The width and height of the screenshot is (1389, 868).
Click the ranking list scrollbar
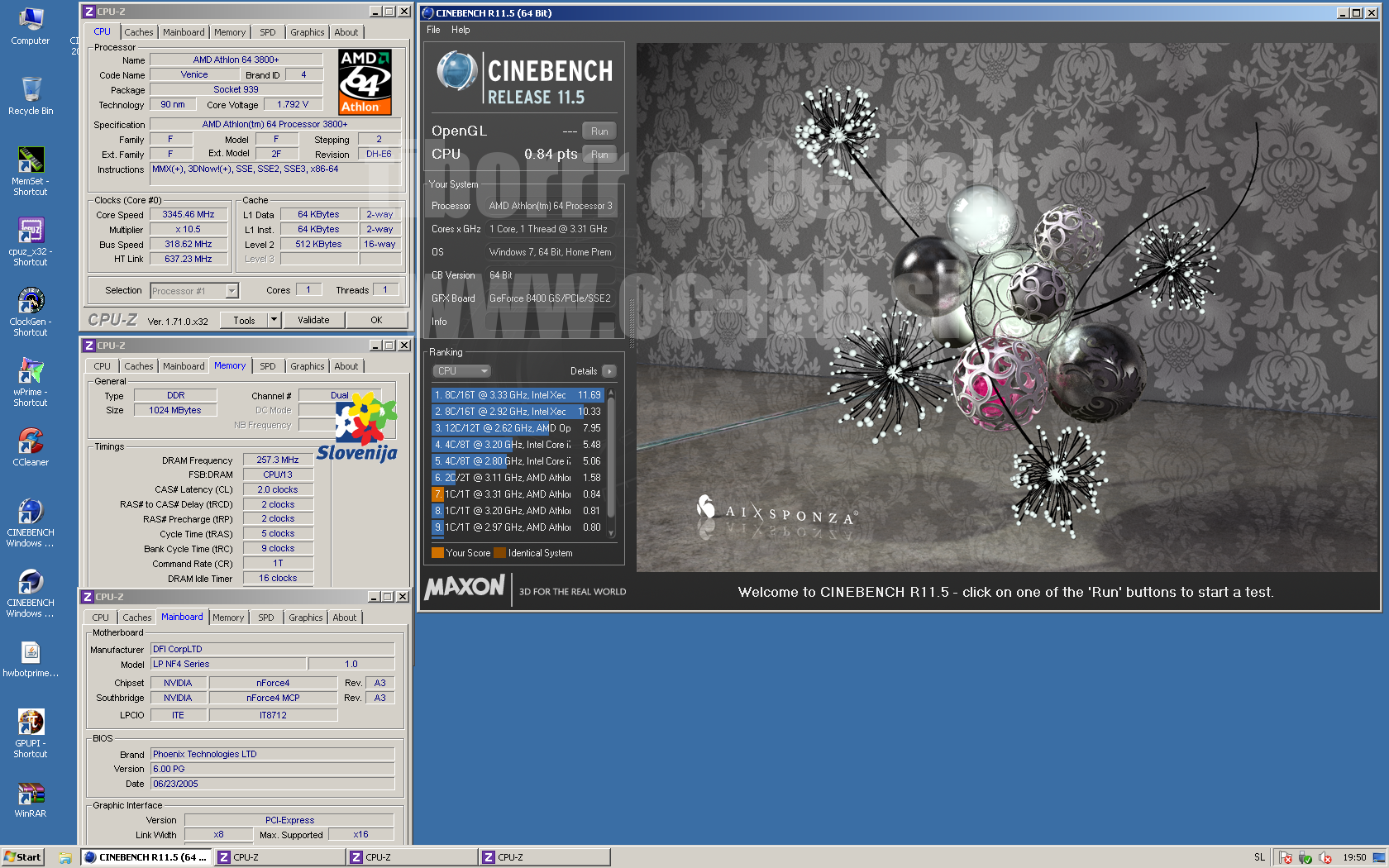[x=611, y=463]
